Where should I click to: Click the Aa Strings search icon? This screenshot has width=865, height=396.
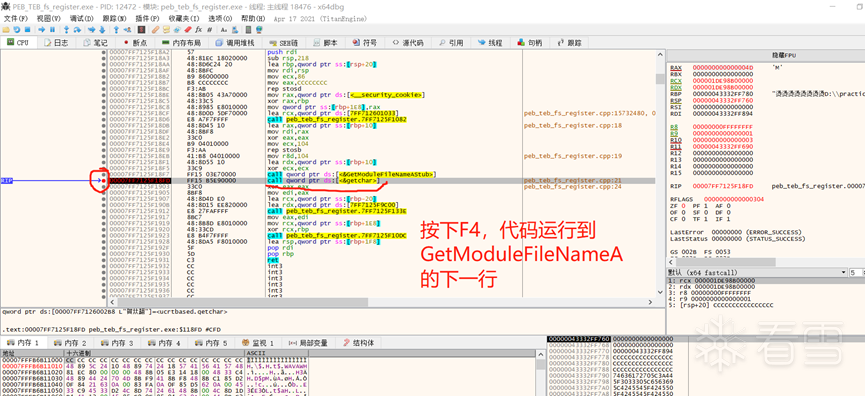point(224,29)
